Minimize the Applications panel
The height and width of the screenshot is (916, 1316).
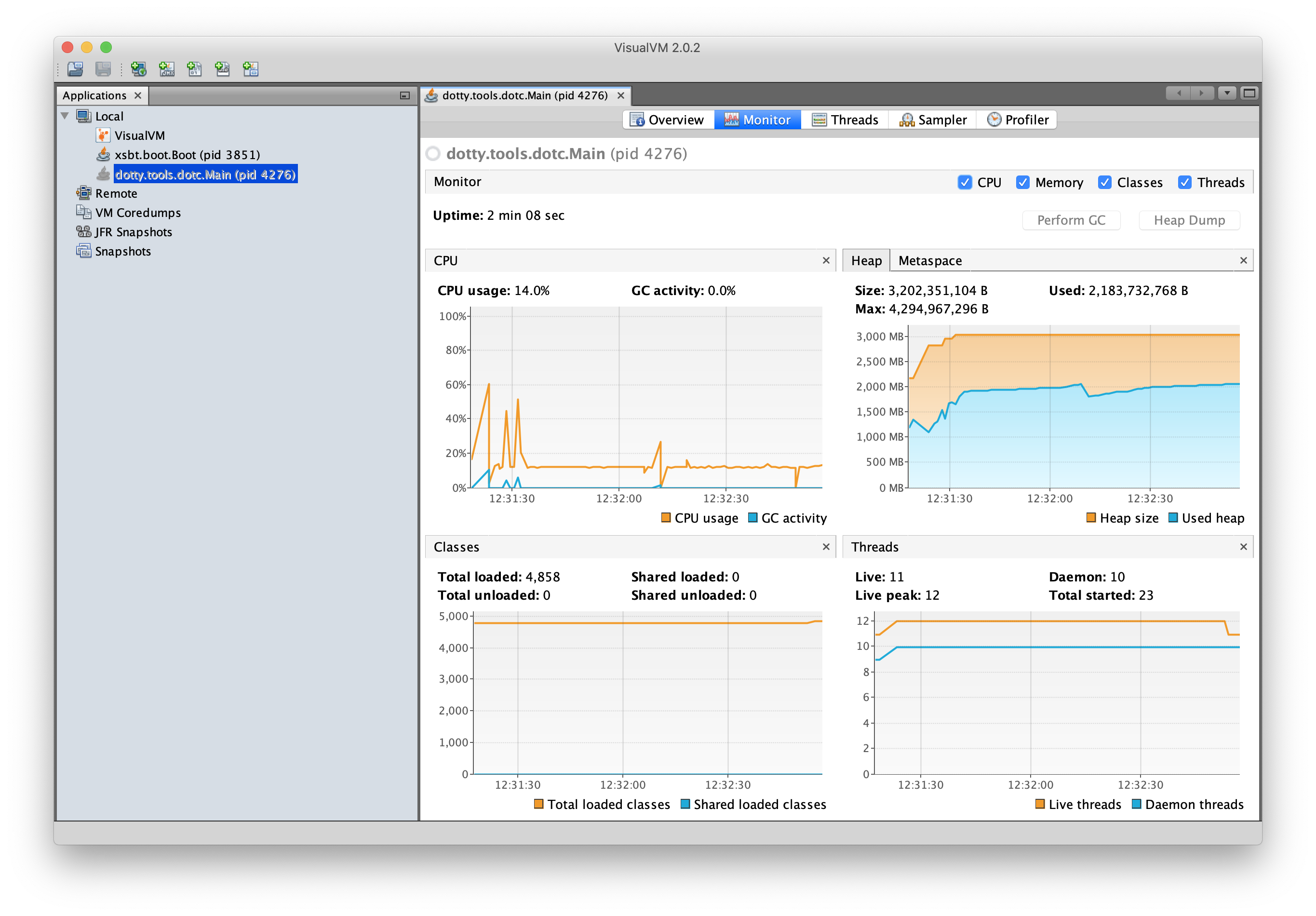tap(404, 96)
